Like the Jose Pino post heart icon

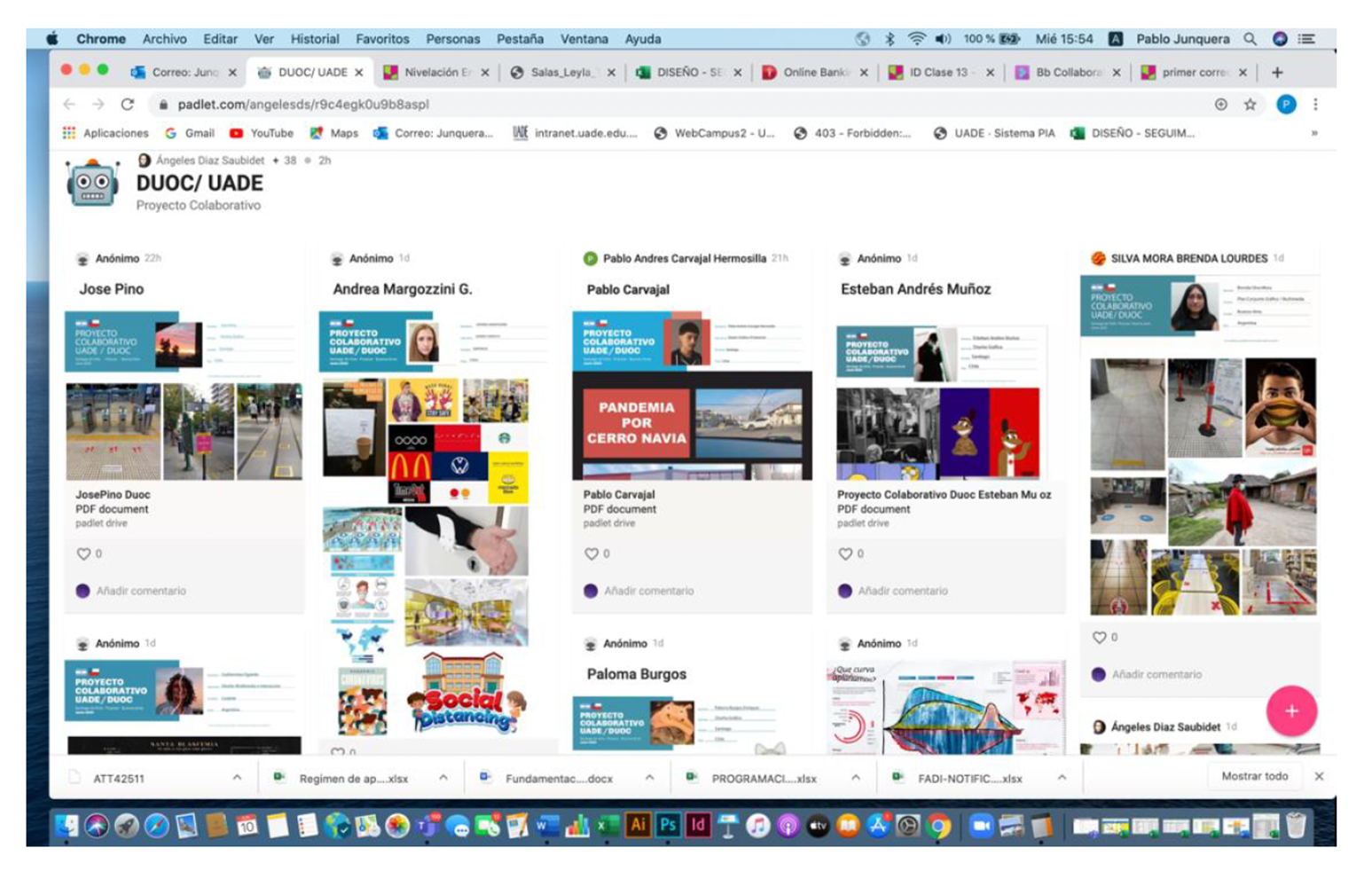click(x=83, y=553)
